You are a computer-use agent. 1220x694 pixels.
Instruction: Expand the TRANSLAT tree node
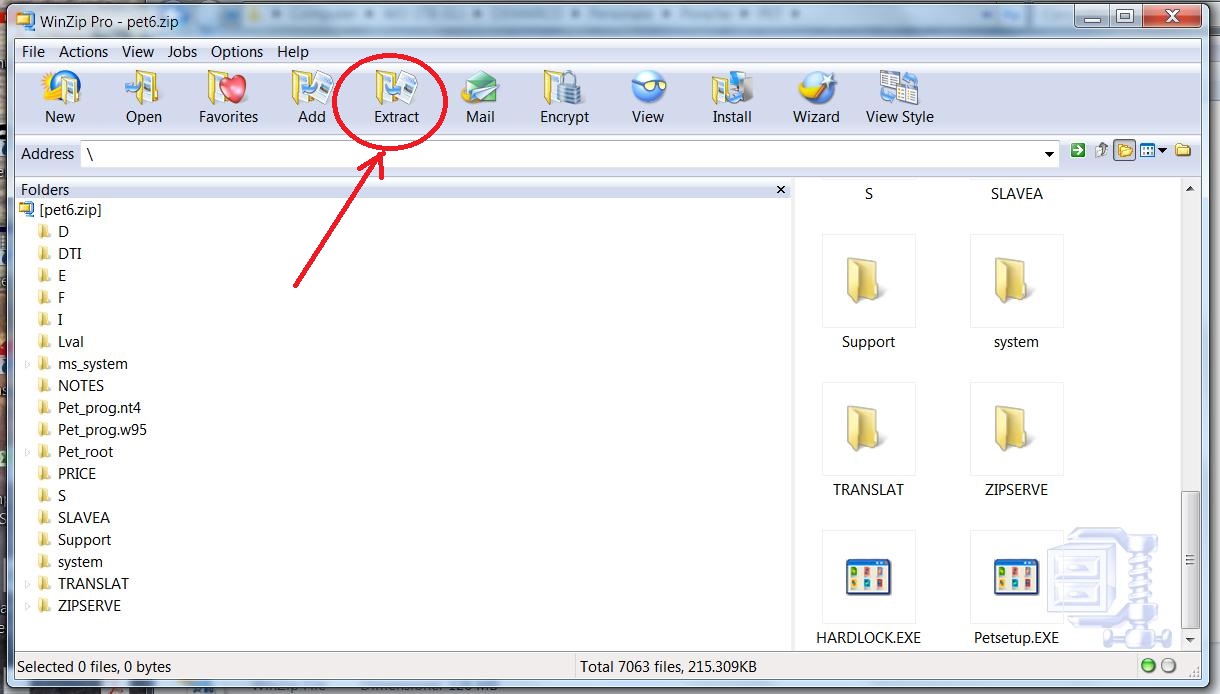(28, 584)
